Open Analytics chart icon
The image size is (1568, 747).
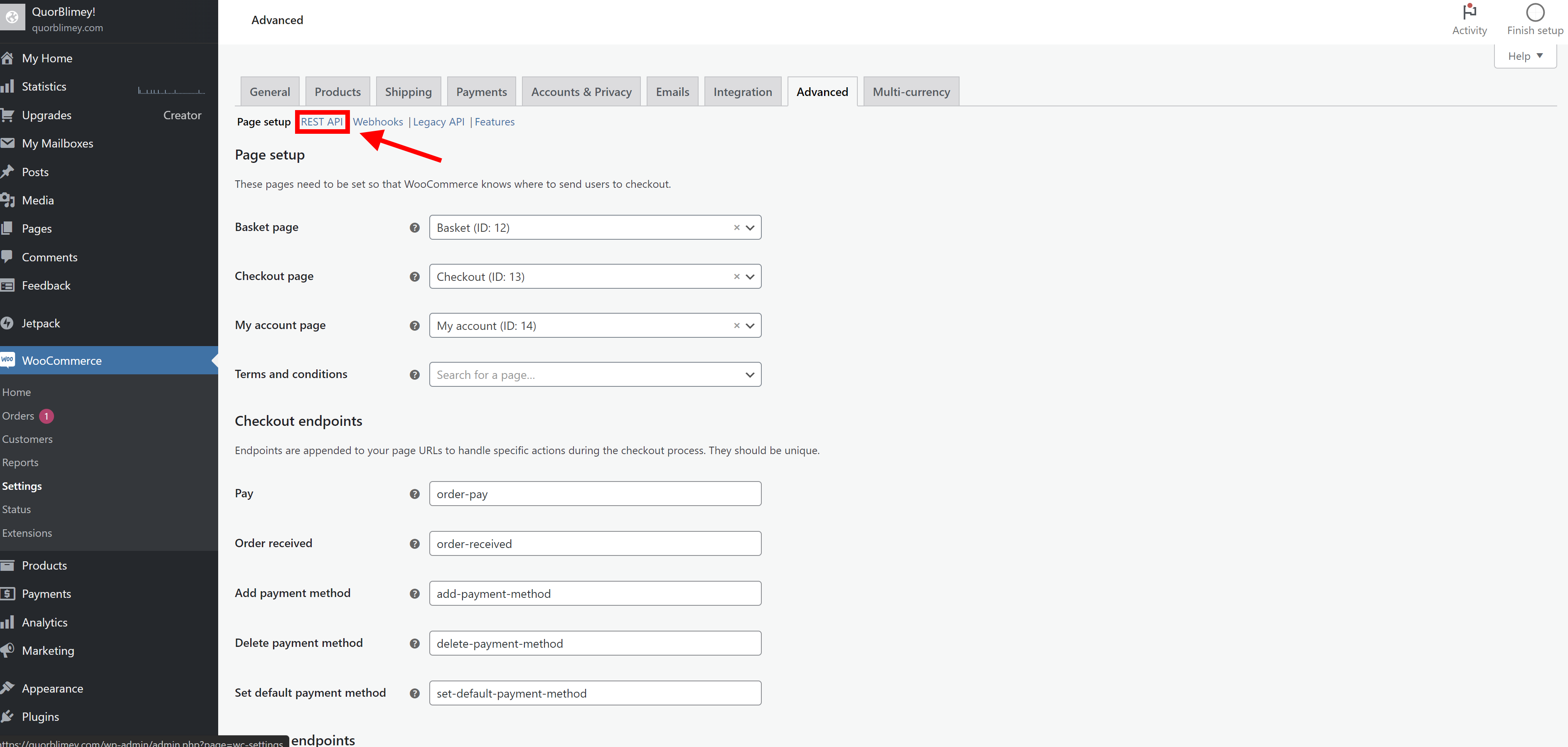7,622
